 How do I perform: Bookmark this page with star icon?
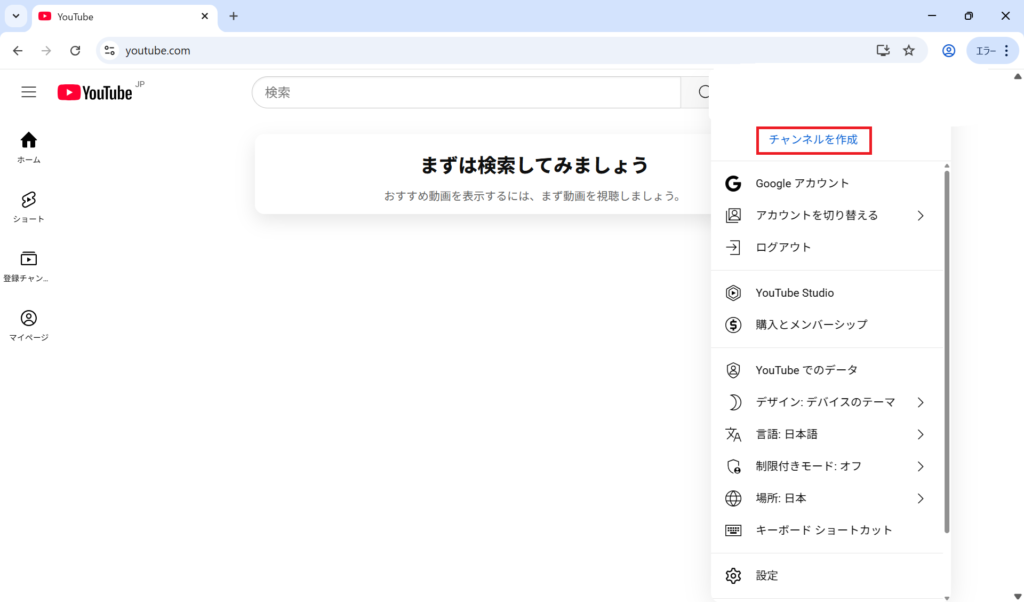click(x=909, y=50)
